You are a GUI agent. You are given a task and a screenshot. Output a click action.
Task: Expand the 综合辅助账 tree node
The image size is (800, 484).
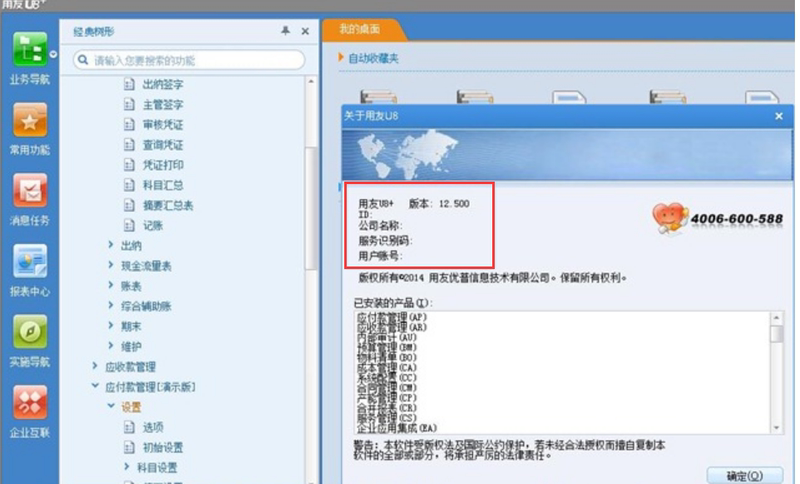[111, 305]
